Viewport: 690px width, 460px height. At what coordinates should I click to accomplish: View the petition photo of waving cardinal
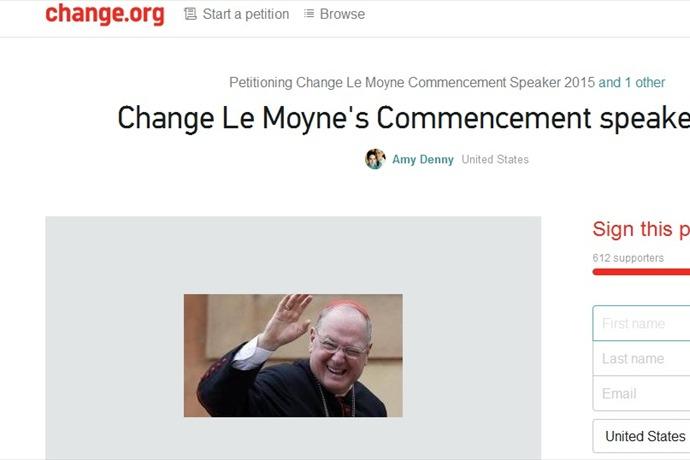(x=293, y=355)
